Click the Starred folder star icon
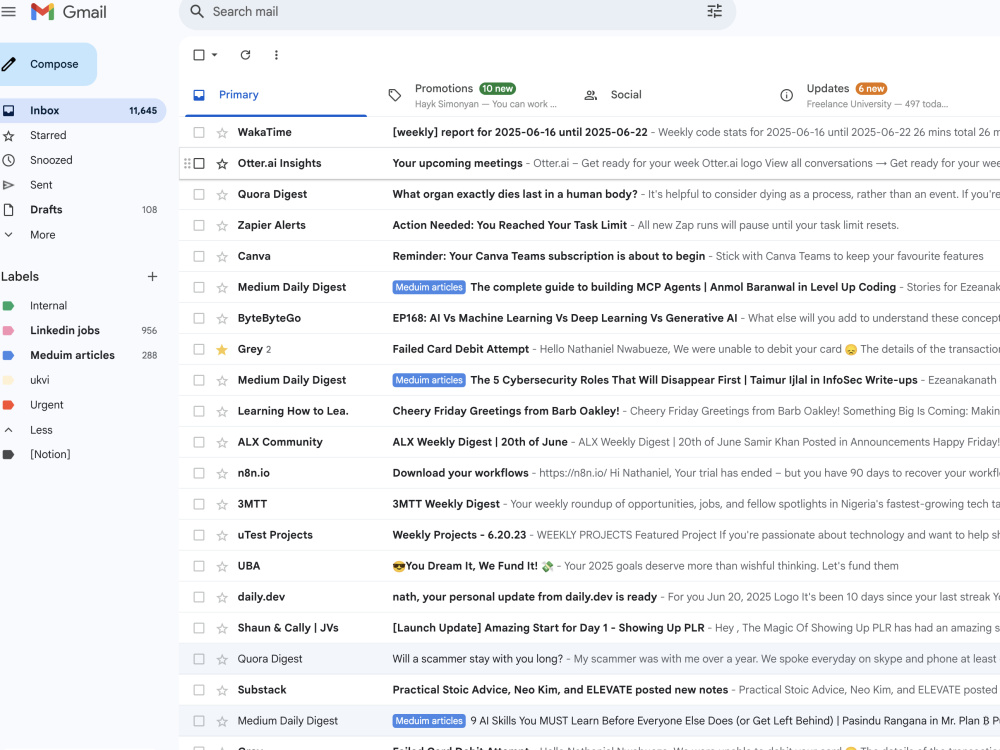The width and height of the screenshot is (1000, 750). click(8, 136)
